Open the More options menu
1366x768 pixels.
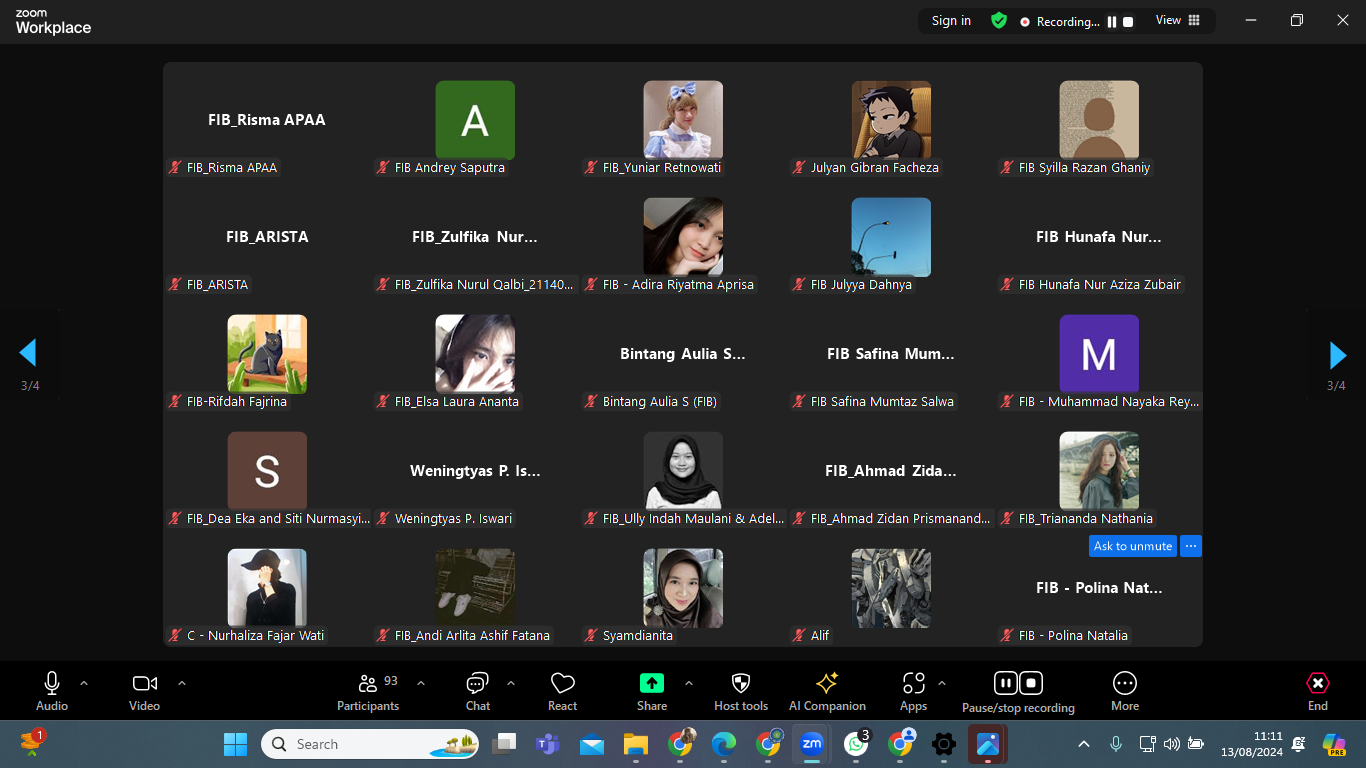pos(1124,684)
